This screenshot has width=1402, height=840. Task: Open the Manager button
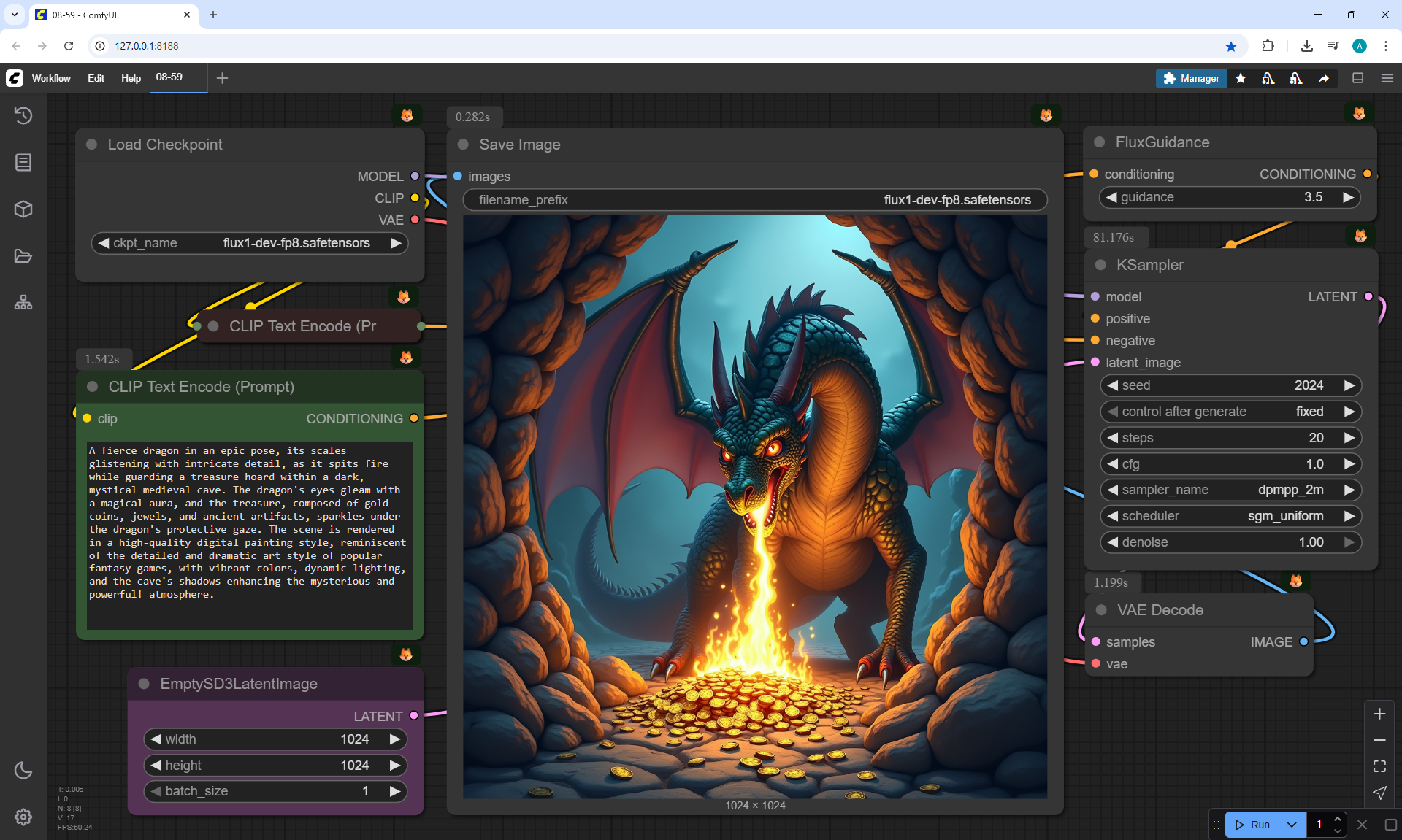pos(1191,78)
